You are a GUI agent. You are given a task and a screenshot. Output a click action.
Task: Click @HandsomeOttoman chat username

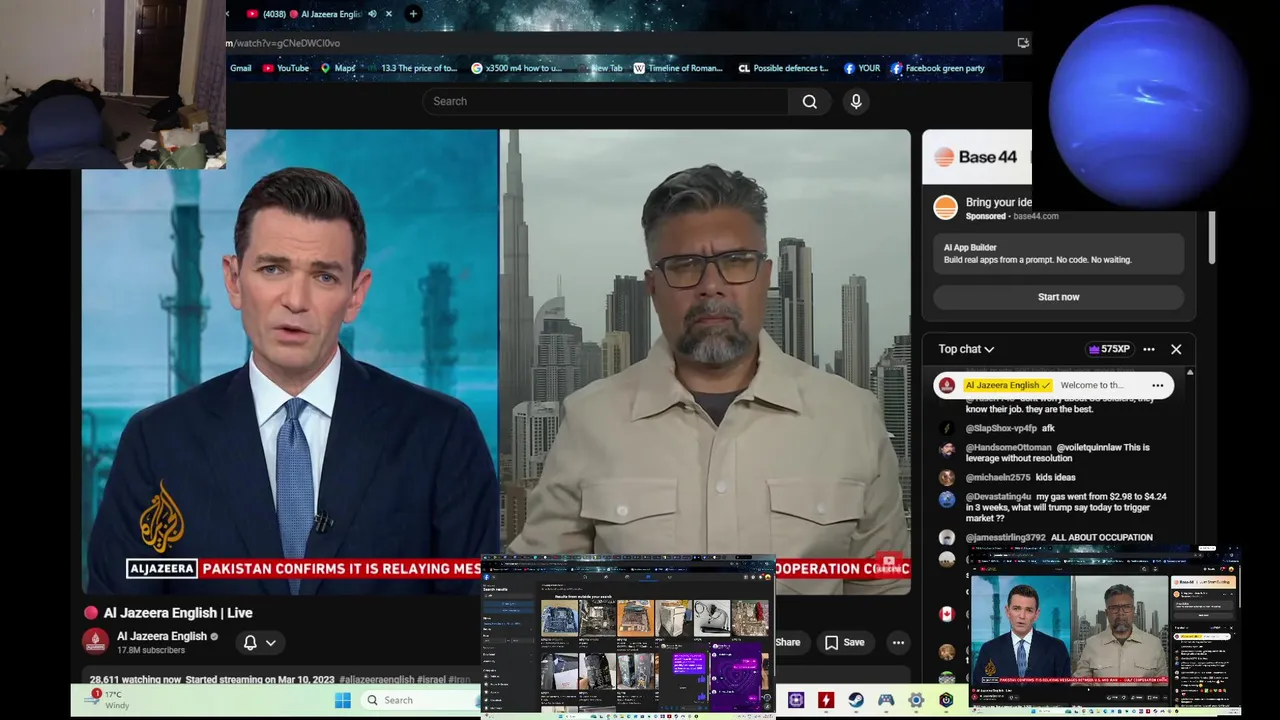(x=1009, y=447)
